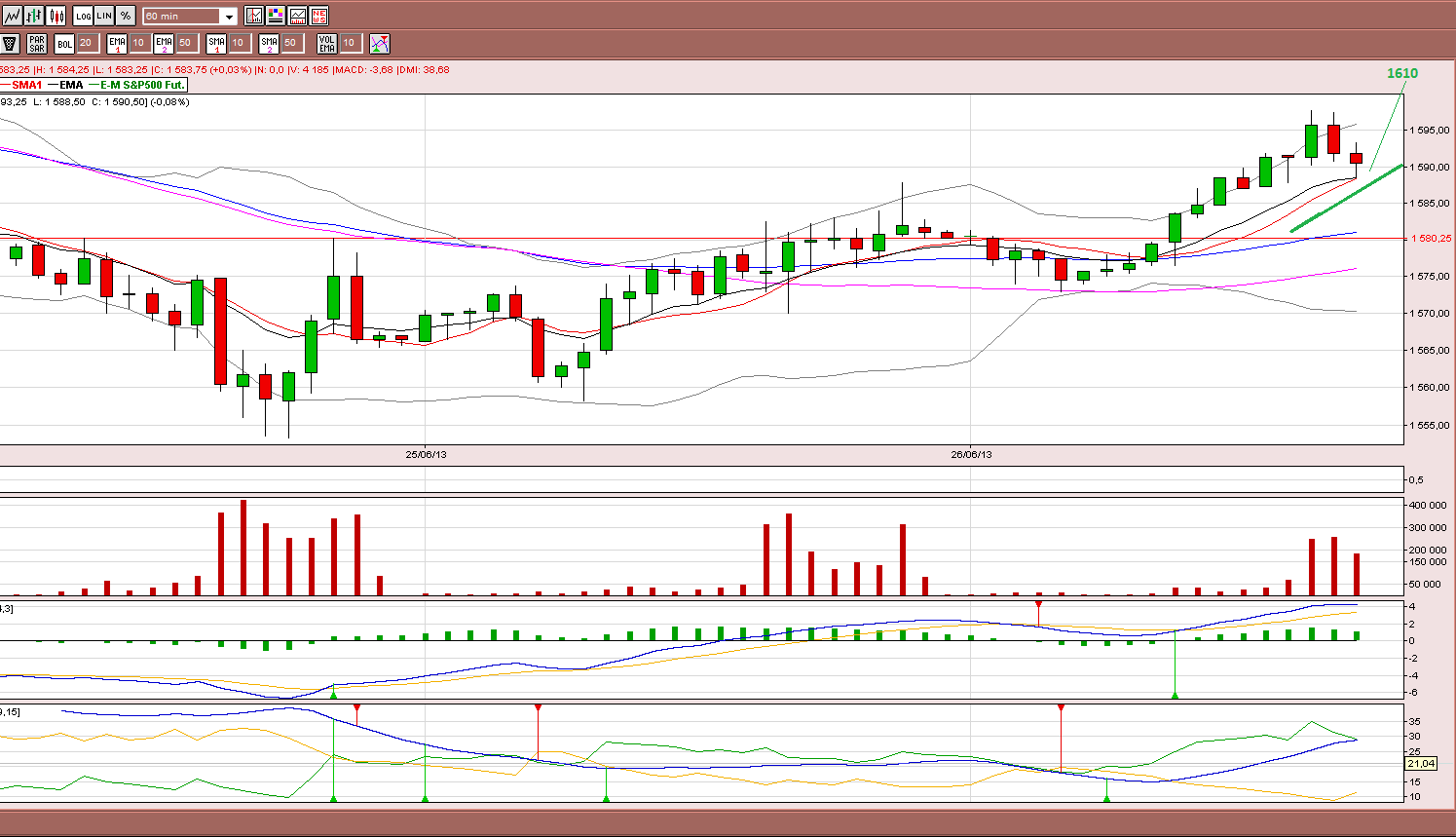Enable the LIN scale button
Viewport: 1456px width, 837px height.
104,16
